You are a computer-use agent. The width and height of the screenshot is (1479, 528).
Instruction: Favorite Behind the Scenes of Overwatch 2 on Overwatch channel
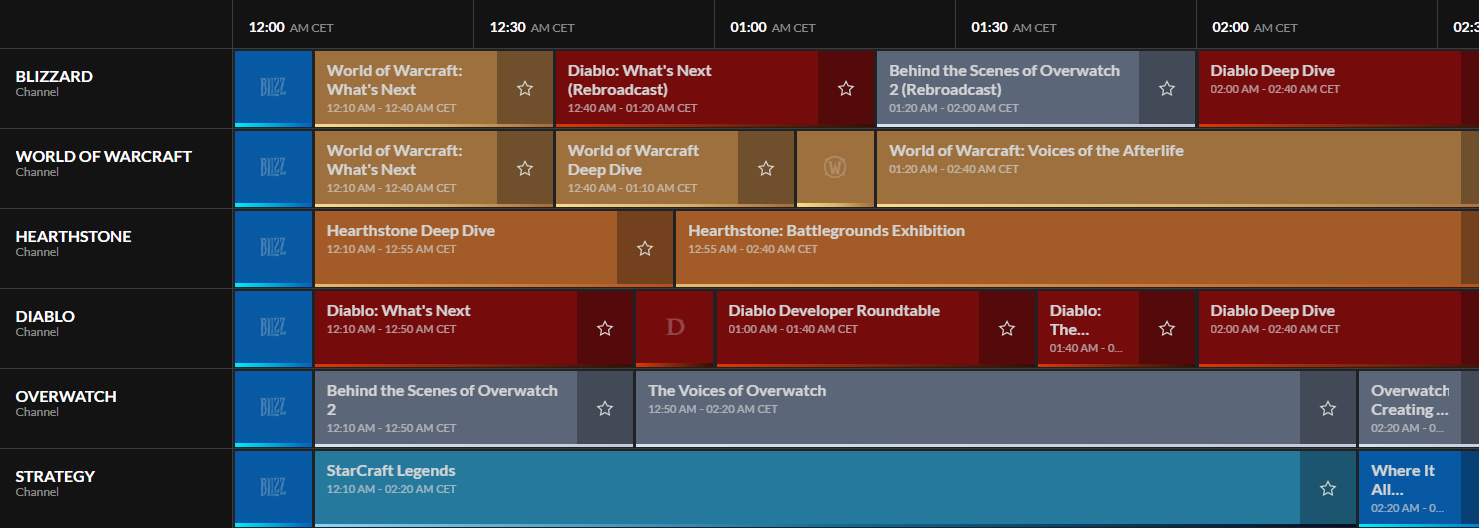(x=605, y=408)
